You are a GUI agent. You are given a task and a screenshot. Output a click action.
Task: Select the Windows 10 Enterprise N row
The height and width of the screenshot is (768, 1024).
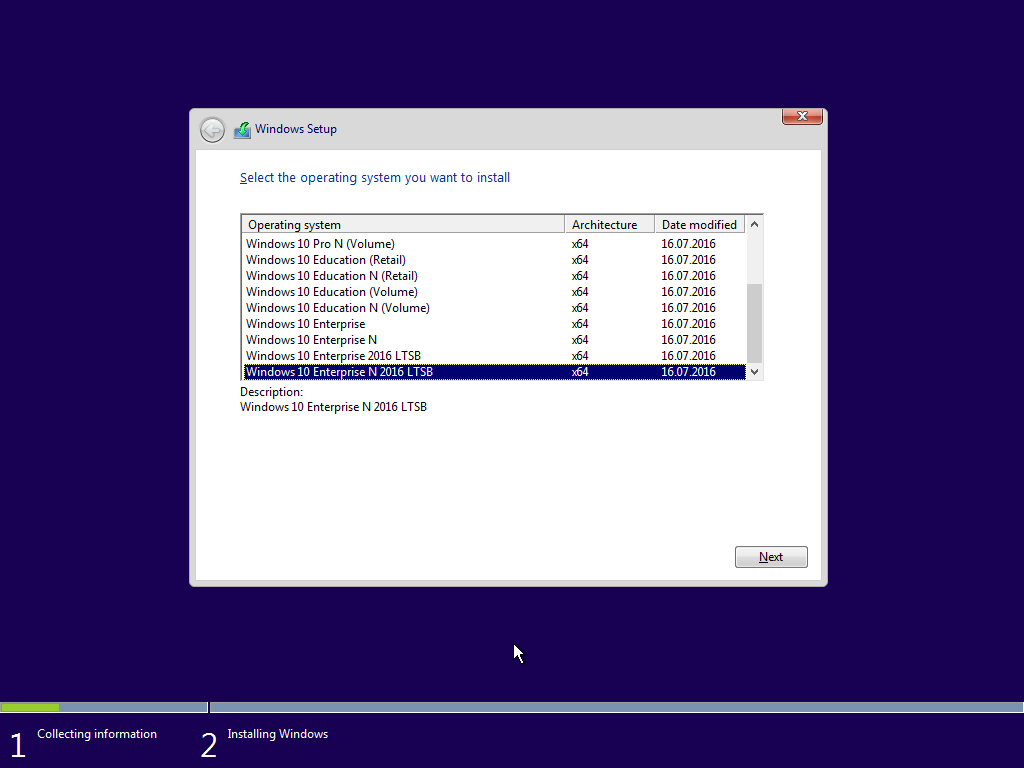coord(494,340)
